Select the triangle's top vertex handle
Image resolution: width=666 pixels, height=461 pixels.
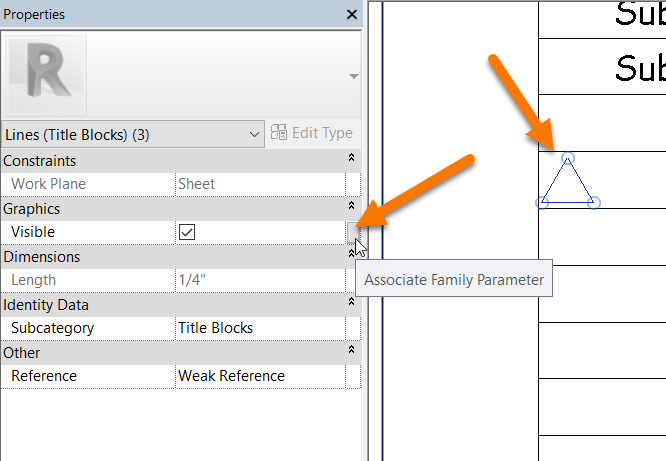tap(567, 158)
